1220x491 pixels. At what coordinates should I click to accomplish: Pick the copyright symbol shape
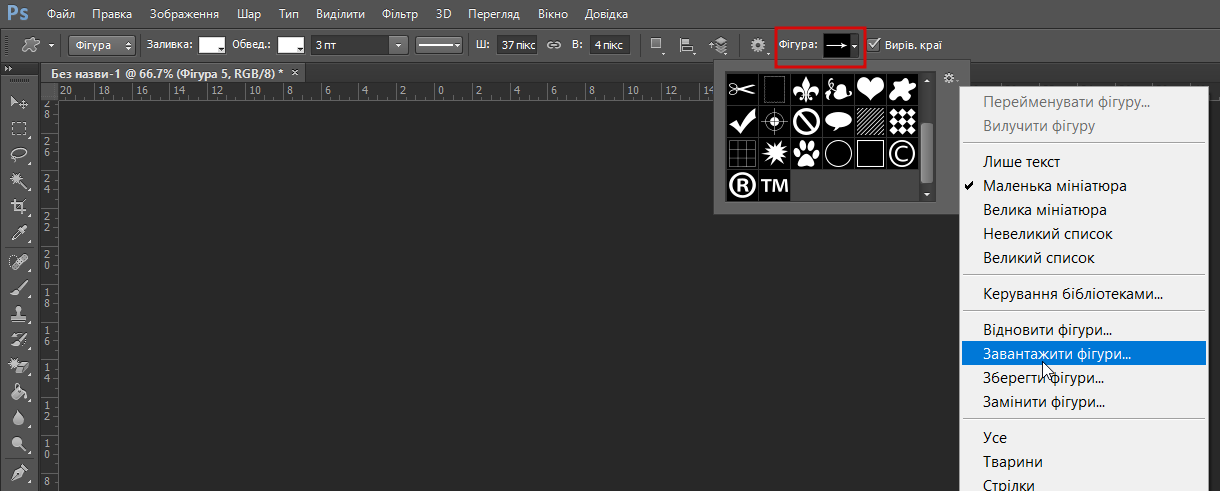(x=902, y=153)
